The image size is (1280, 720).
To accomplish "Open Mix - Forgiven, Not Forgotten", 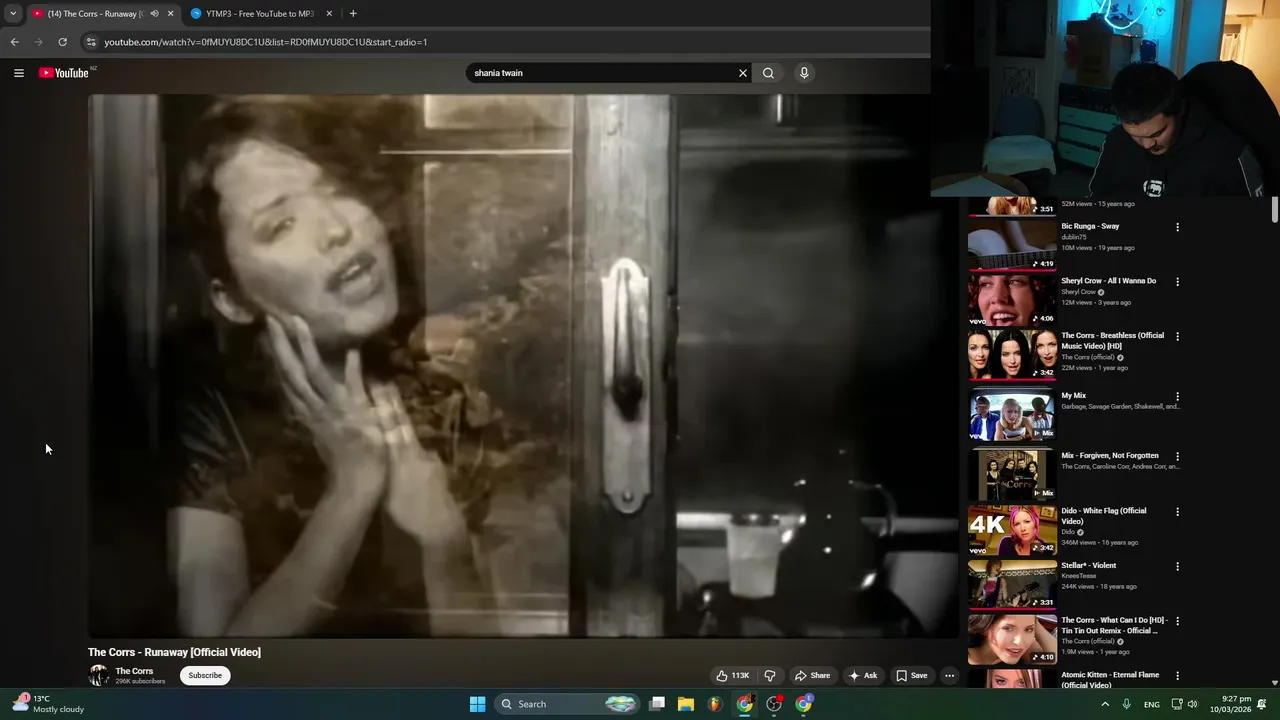I will point(1109,456).
